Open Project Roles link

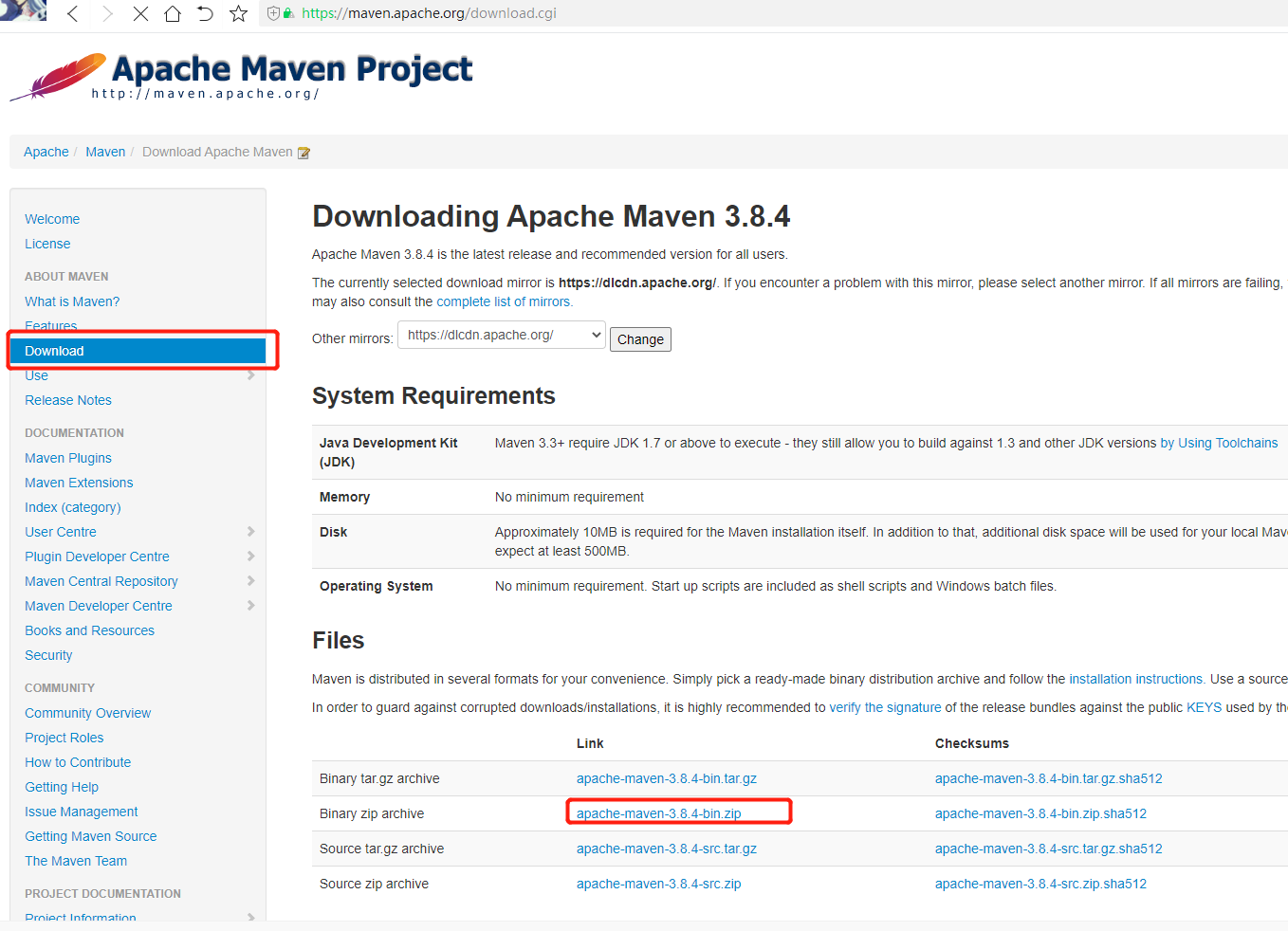pyautogui.click(x=64, y=738)
